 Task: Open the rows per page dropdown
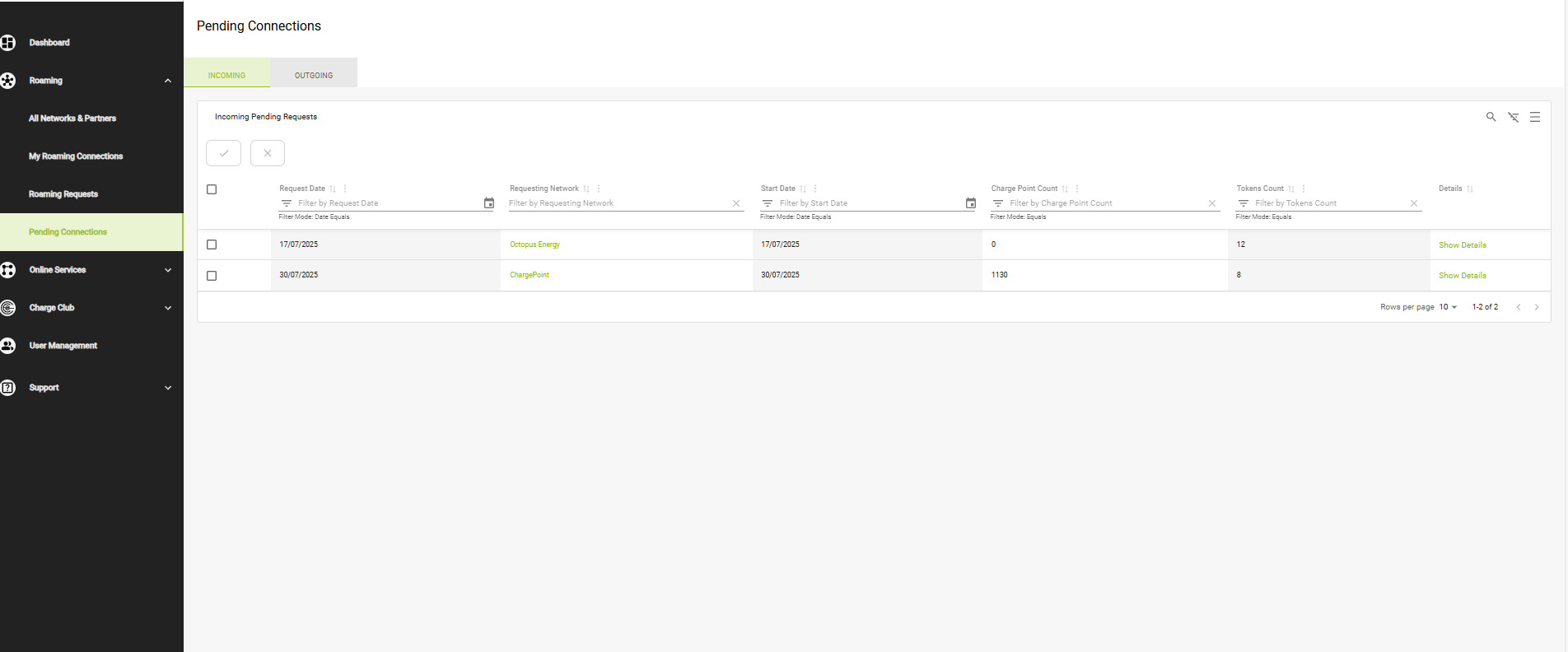(x=1448, y=307)
